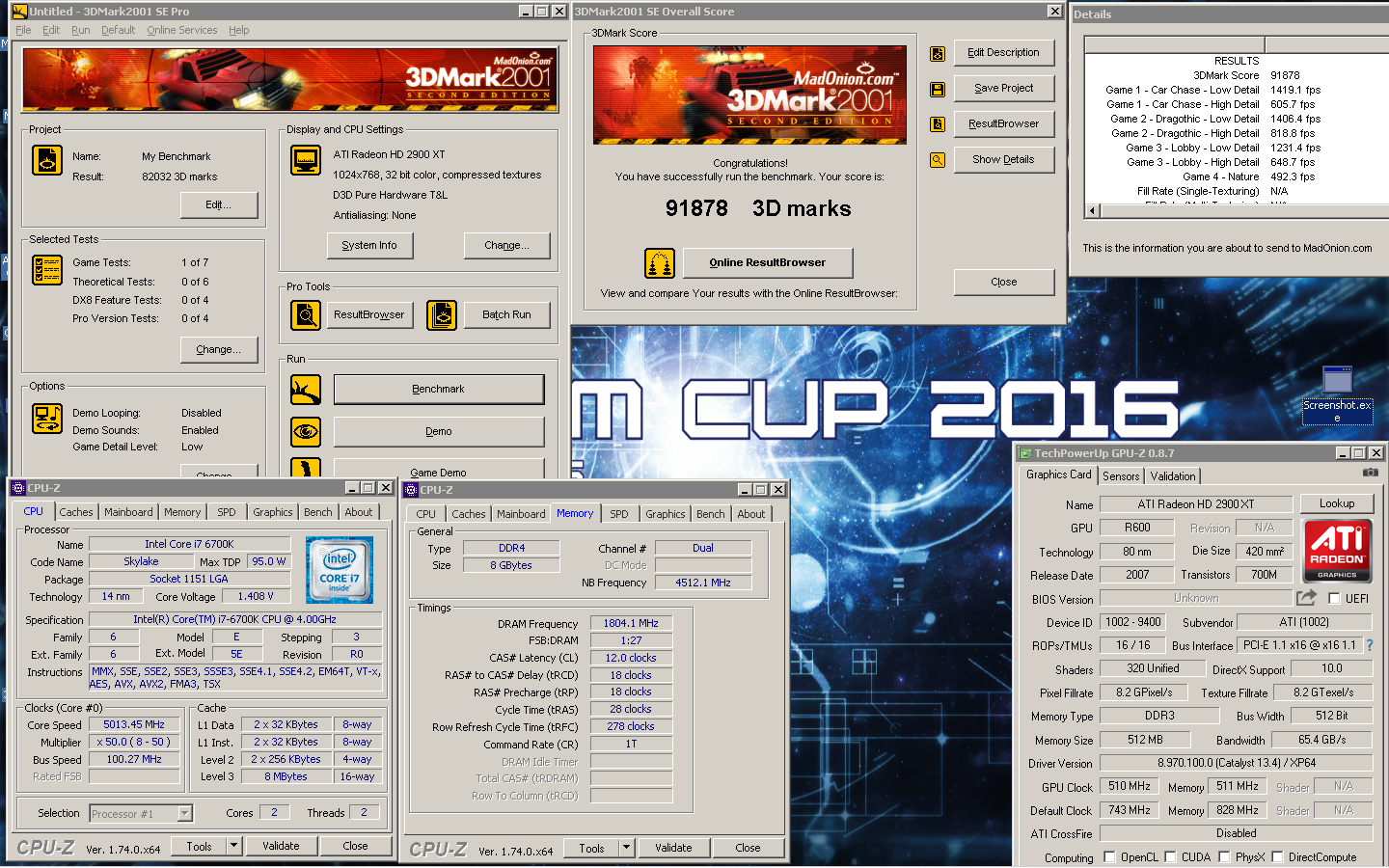This screenshot has height=868, width=1389.
Task: Click Validate in CPU-Z Memory window
Action: (x=673, y=848)
